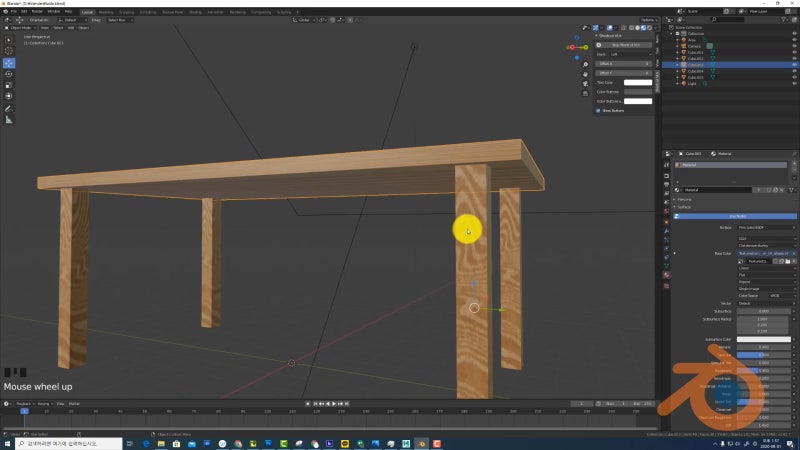Open the outliner filter dropdown

tap(785, 19)
